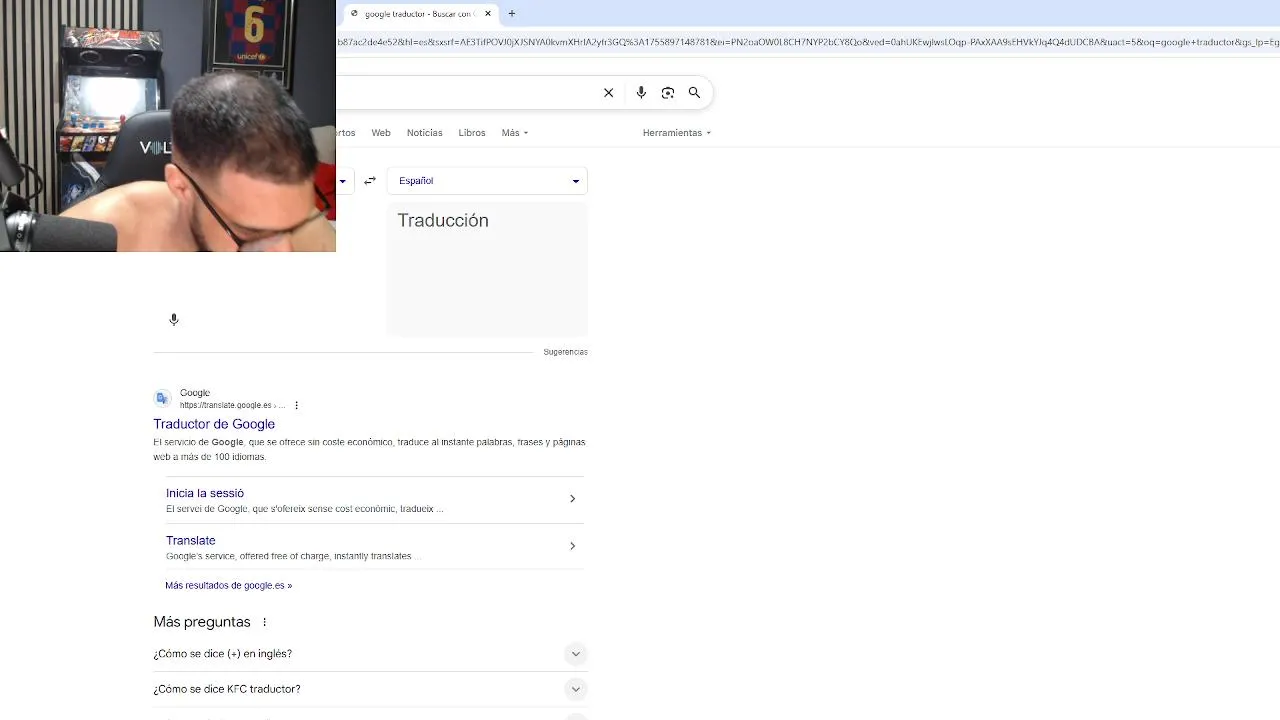
Task: Open a new browser tab
Action: click(x=512, y=14)
